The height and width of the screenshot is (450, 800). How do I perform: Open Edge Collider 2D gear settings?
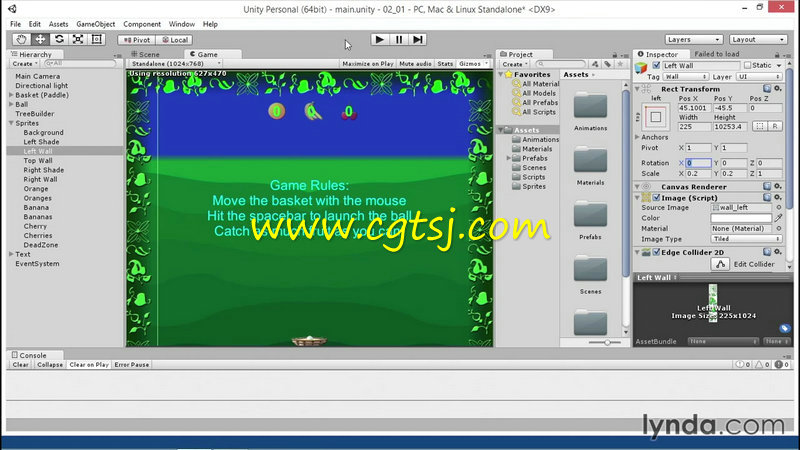(x=778, y=252)
